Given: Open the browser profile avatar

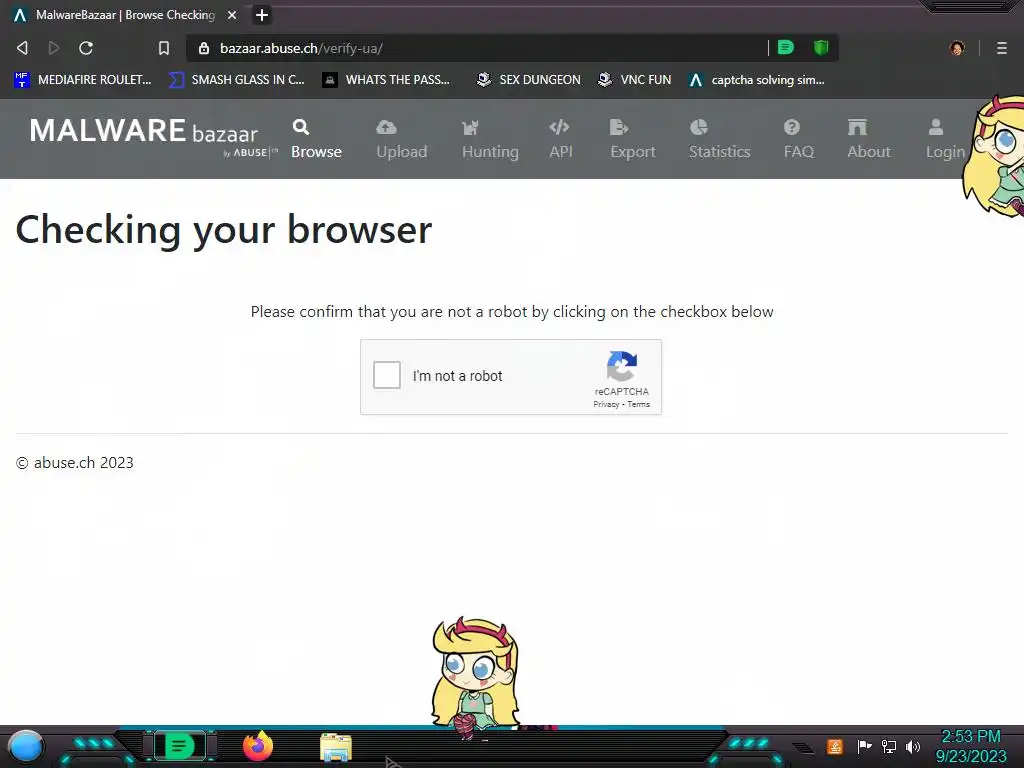Looking at the screenshot, I should pyautogui.click(x=957, y=48).
